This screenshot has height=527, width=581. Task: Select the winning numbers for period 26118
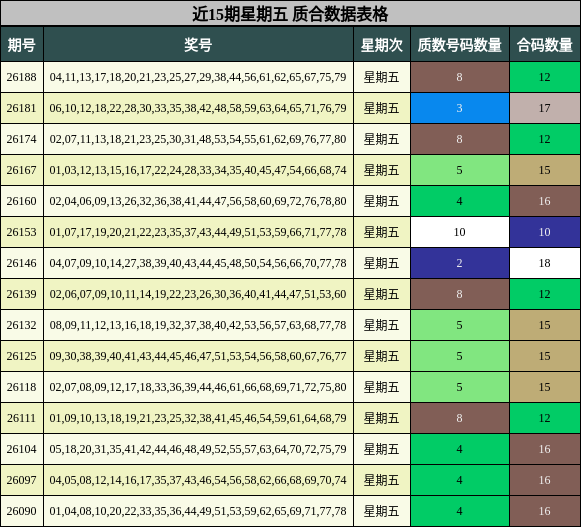coord(198,387)
